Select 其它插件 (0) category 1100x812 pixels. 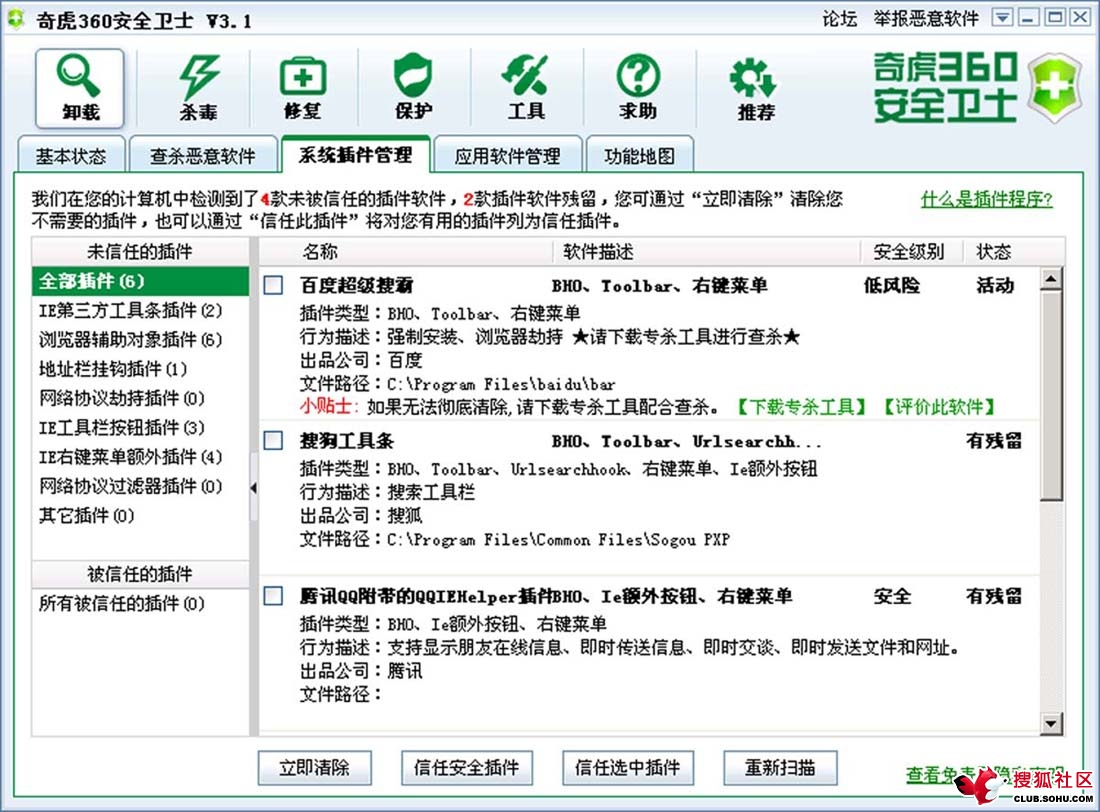(140, 516)
